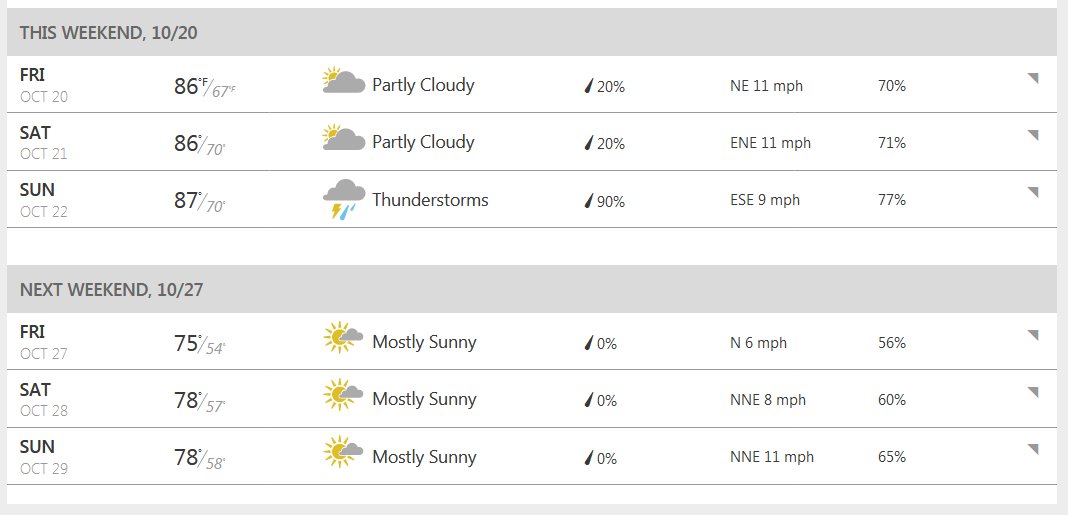Click the mostly sunny icon for Saturday Oct 28
Viewport: 1068px width, 515px height.
click(343, 394)
